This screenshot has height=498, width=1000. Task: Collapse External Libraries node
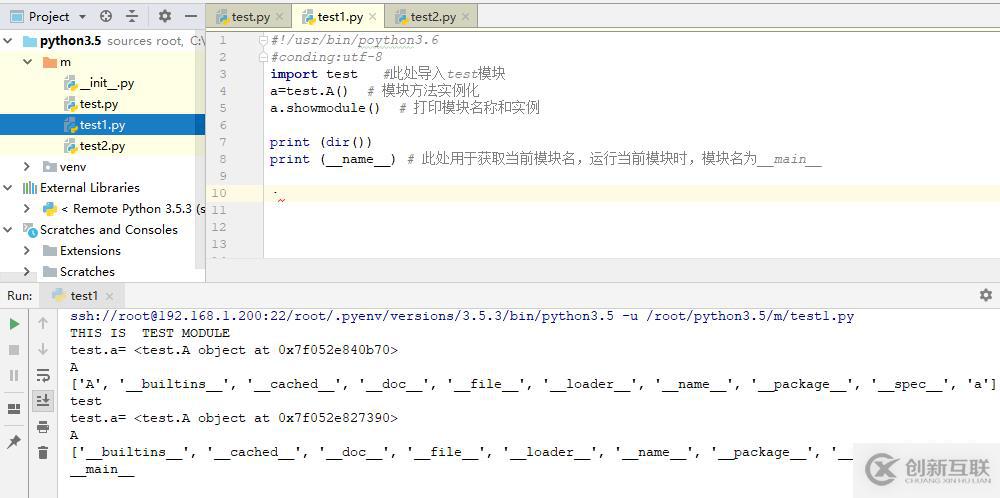point(8,187)
